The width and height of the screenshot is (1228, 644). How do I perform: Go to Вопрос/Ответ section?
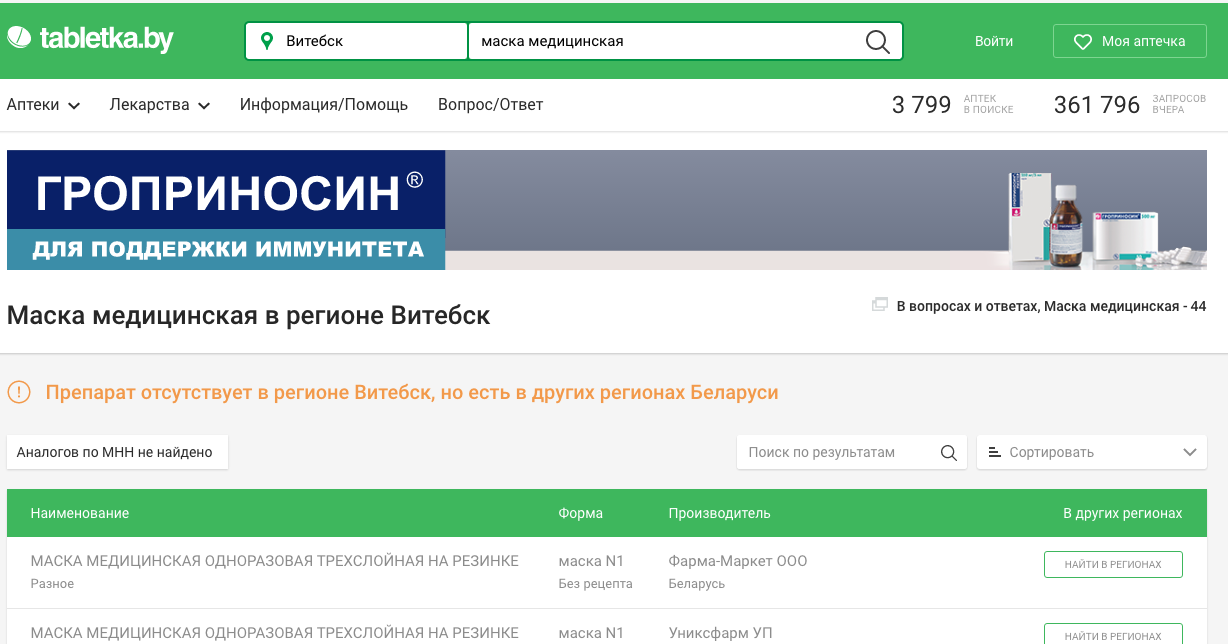tap(490, 105)
